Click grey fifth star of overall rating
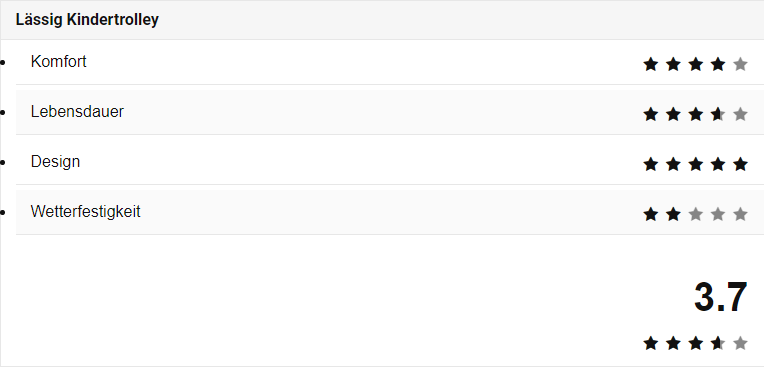764x370 pixels. pyautogui.click(x=740, y=343)
